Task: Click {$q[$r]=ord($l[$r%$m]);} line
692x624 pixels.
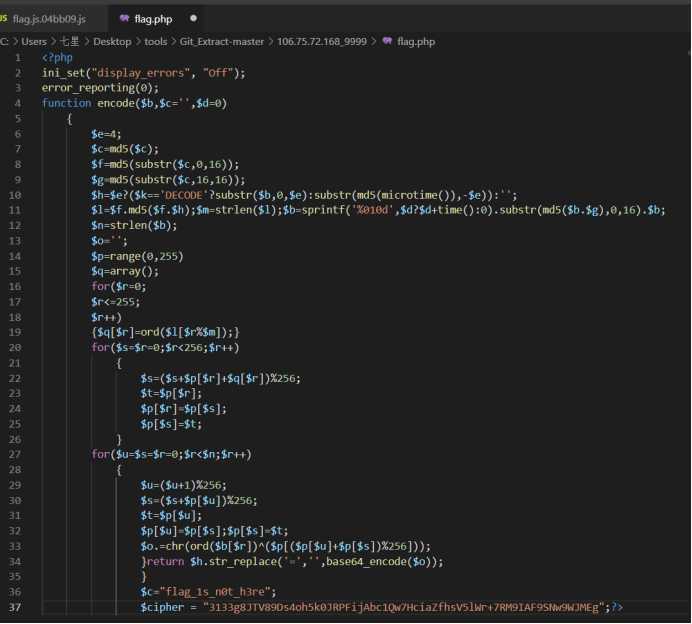Action: click(165, 332)
